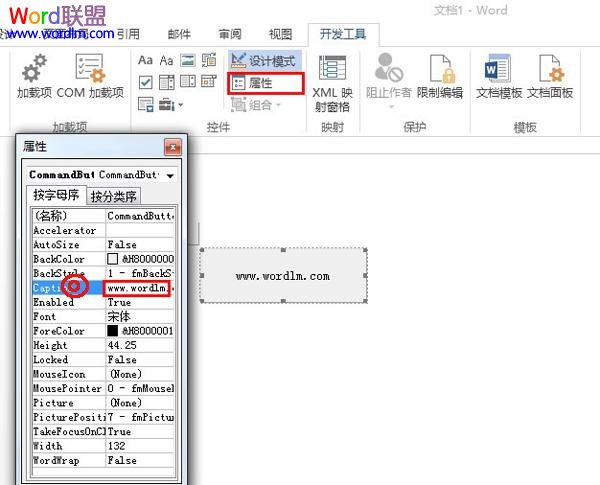Select the MousePointer fmMouse value

(140, 388)
